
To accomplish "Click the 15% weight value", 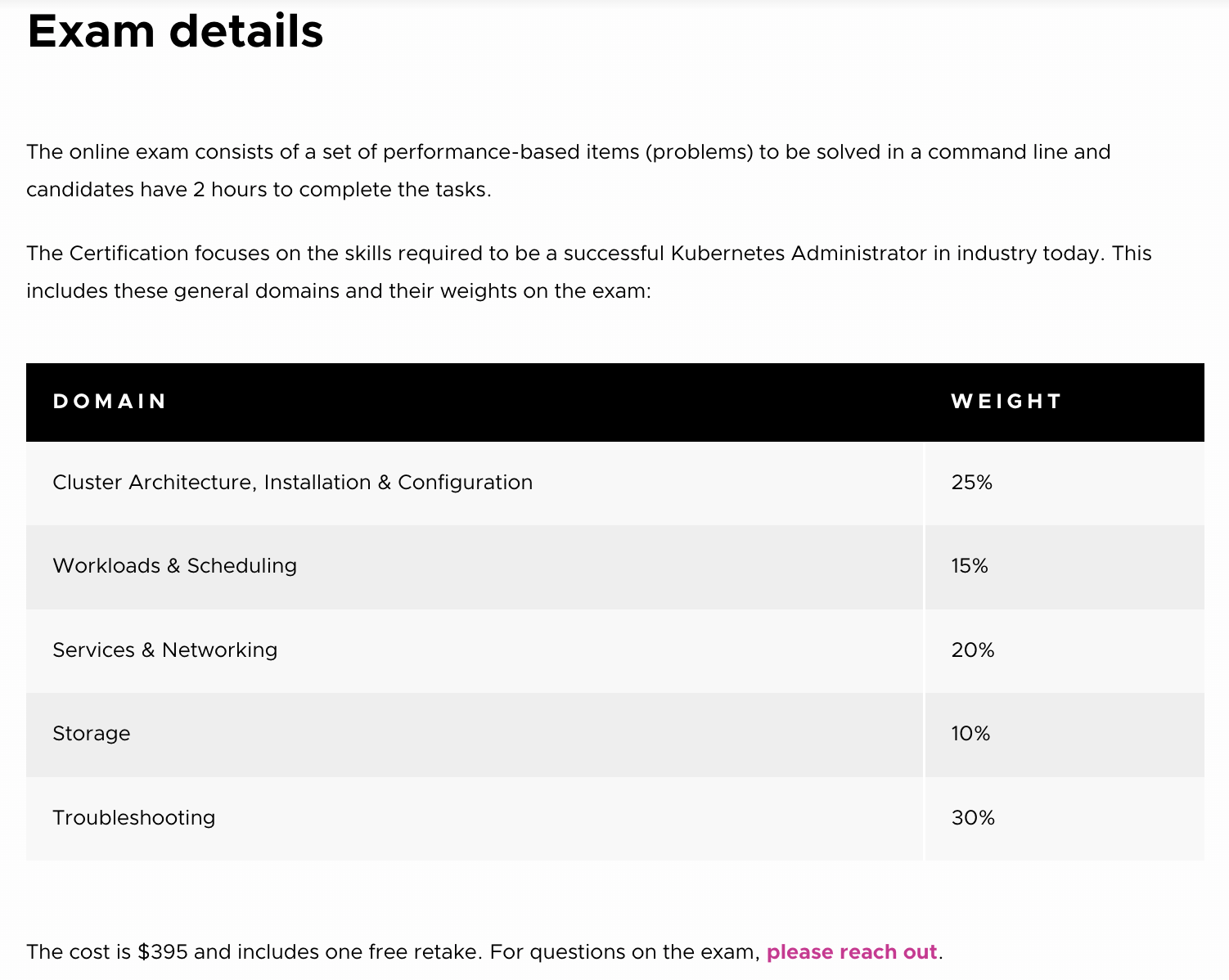I will pyautogui.click(x=970, y=566).
